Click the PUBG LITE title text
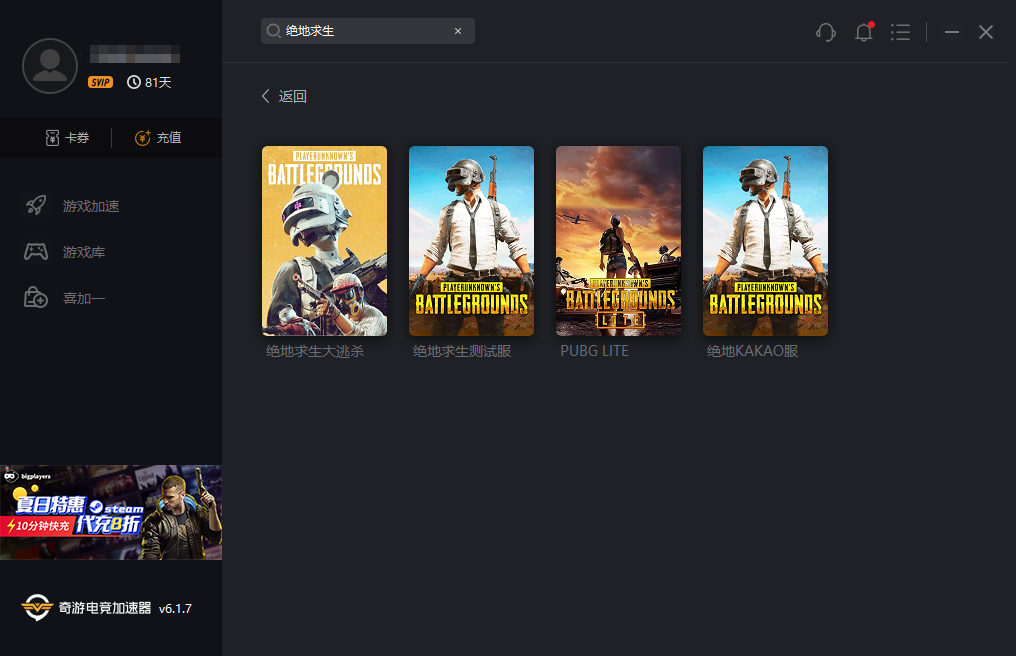 tap(594, 351)
